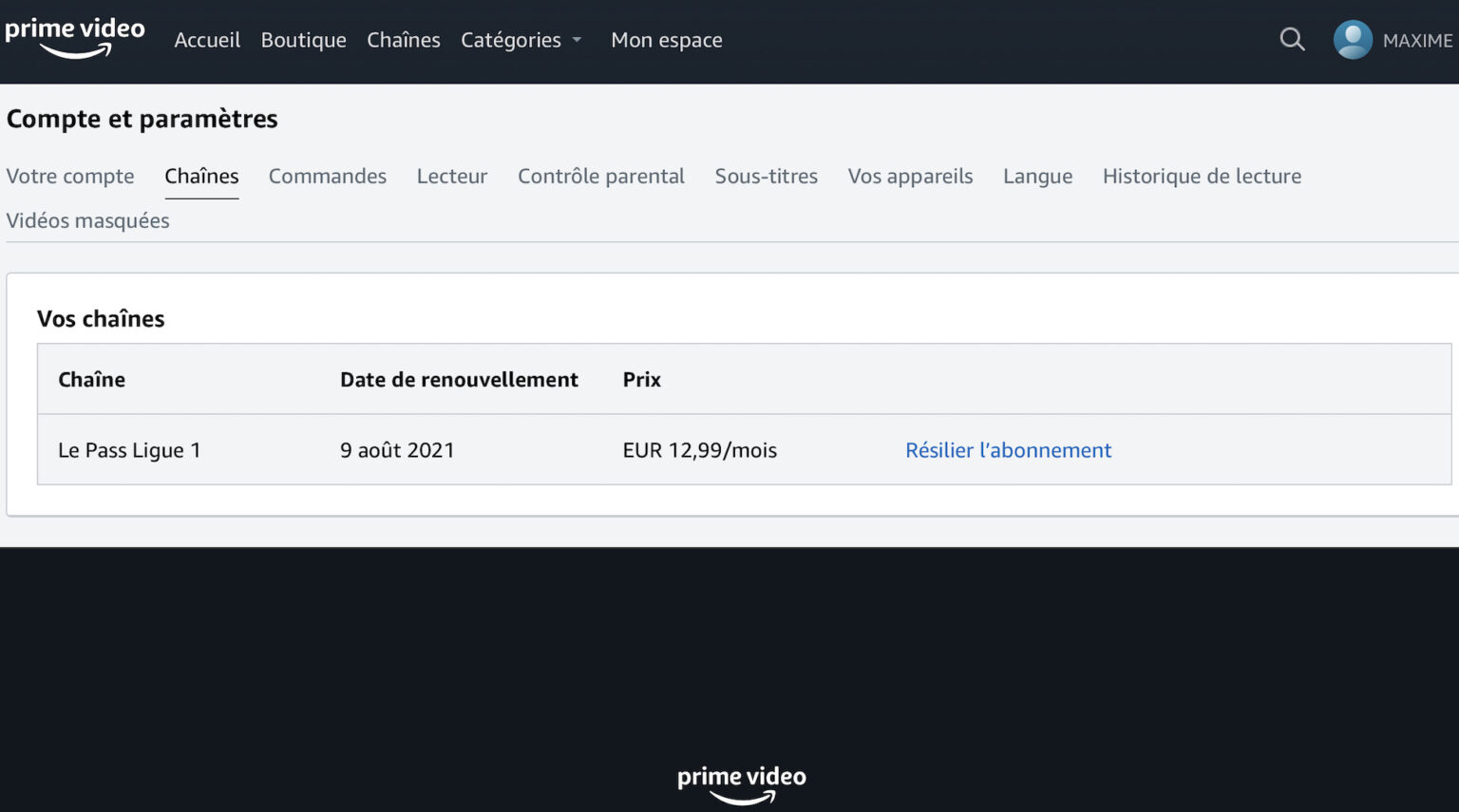Image resolution: width=1459 pixels, height=812 pixels.
Task: Click the Prime Video logo in header
Action: click(75, 37)
